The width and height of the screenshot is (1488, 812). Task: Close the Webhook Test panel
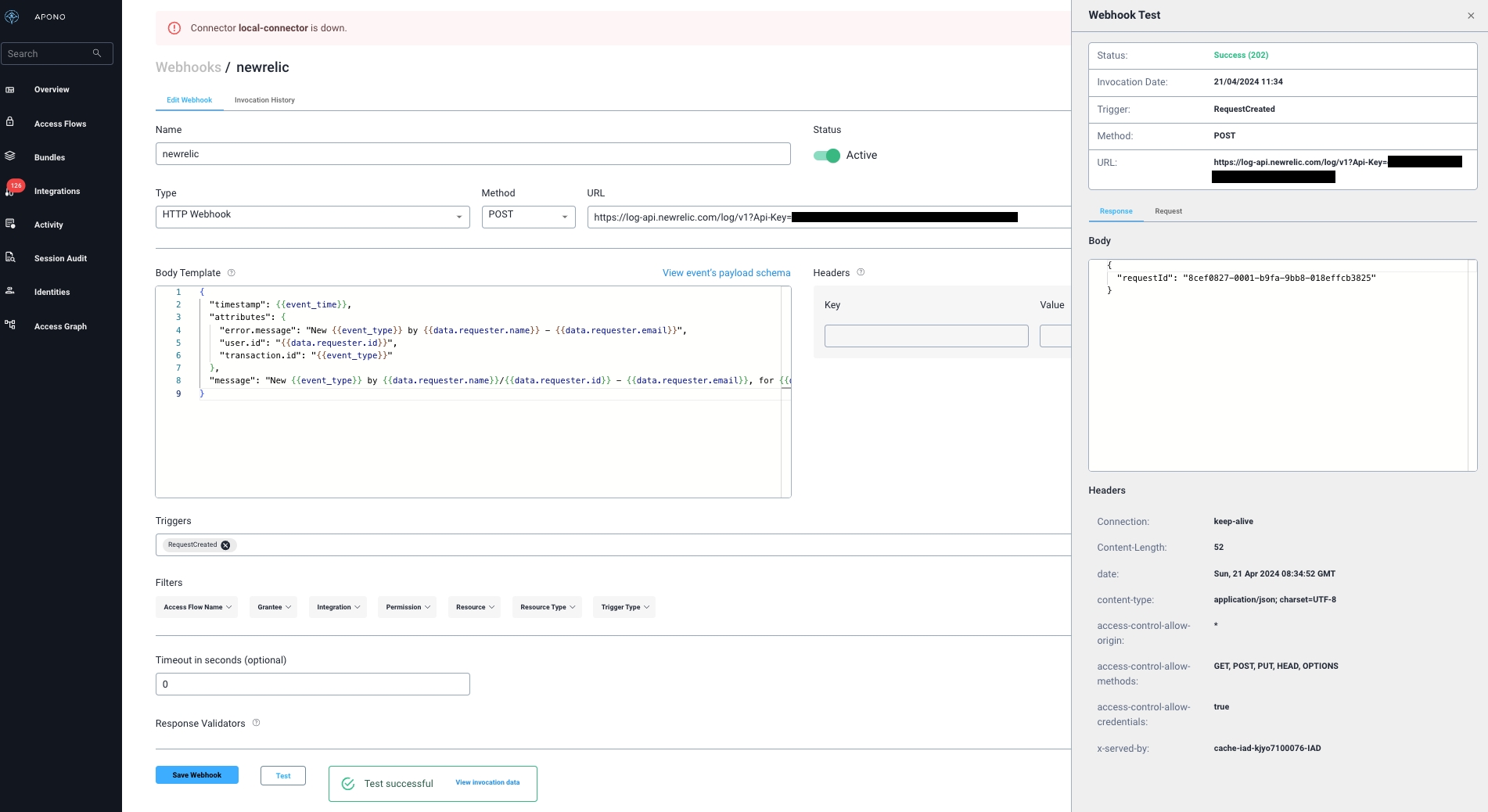[x=1471, y=16]
